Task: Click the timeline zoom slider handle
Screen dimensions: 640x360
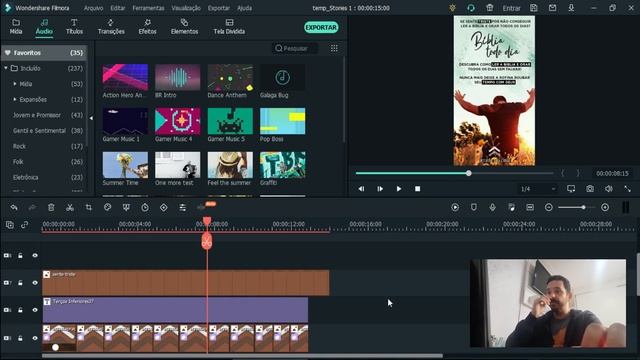Action: click(x=584, y=207)
